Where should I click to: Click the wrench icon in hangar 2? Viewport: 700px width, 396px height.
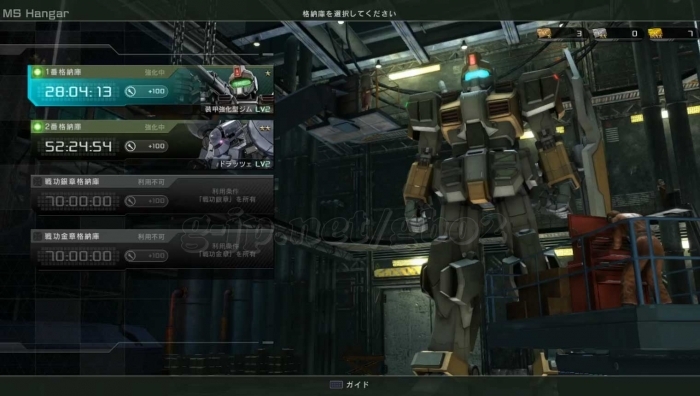click(130, 146)
